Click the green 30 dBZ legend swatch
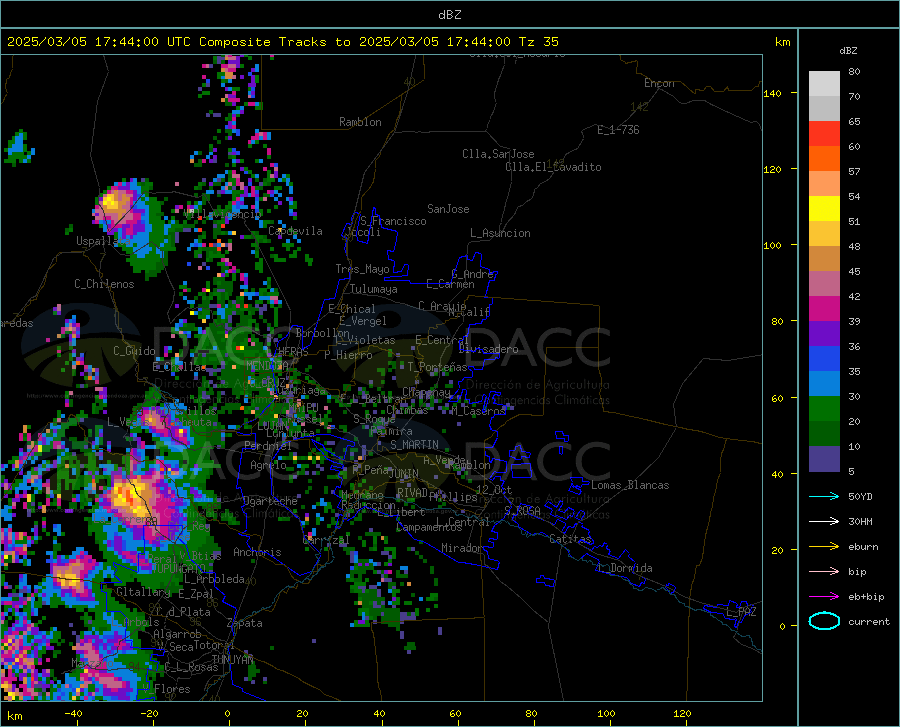Viewport: 900px width, 727px height. (824, 409)
